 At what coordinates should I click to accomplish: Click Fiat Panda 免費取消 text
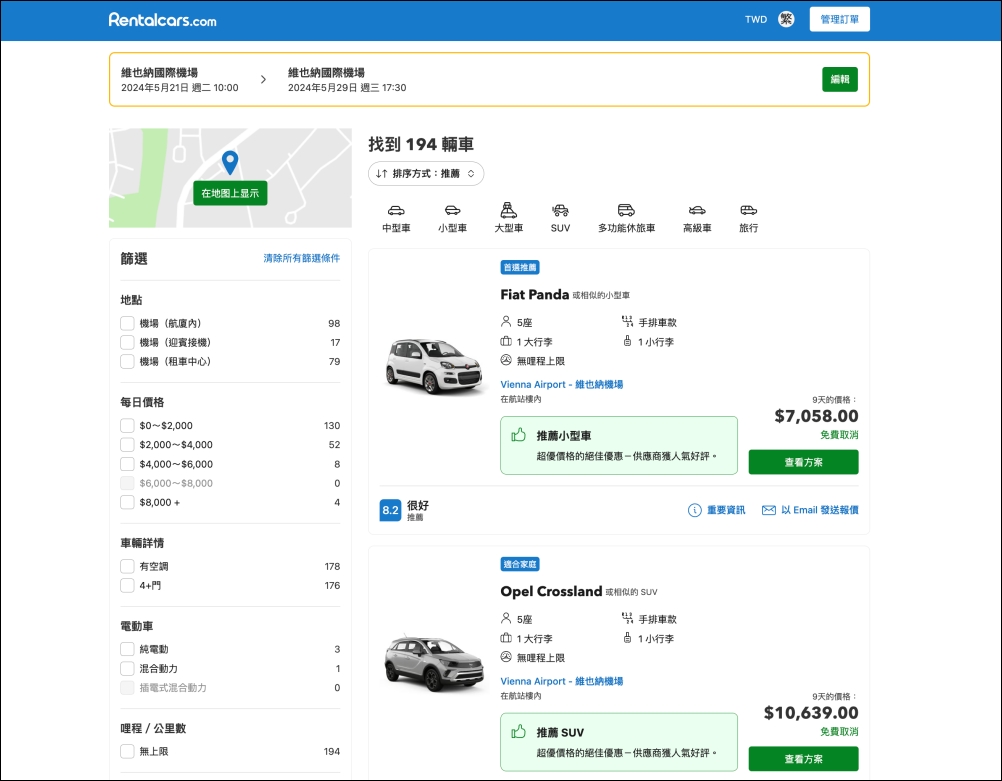point(839,435)
